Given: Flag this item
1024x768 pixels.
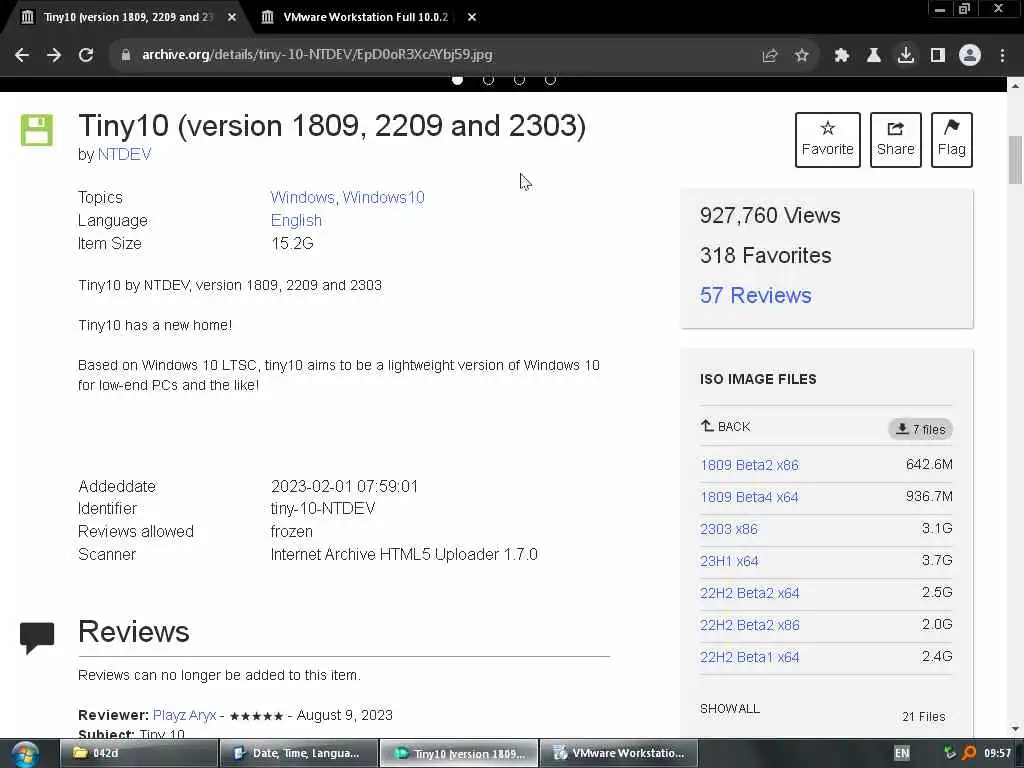Looking at the screenshot, I should pyautogui.click(x=952, y=140).
